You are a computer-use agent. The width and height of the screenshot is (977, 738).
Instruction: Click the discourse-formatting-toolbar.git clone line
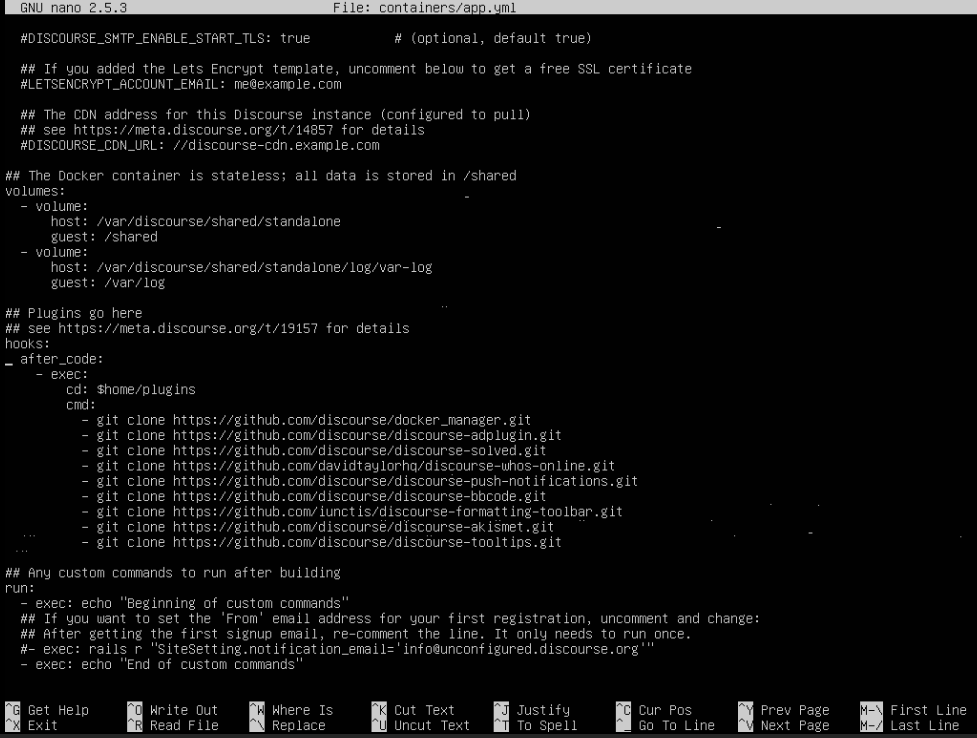pos(352,512)
